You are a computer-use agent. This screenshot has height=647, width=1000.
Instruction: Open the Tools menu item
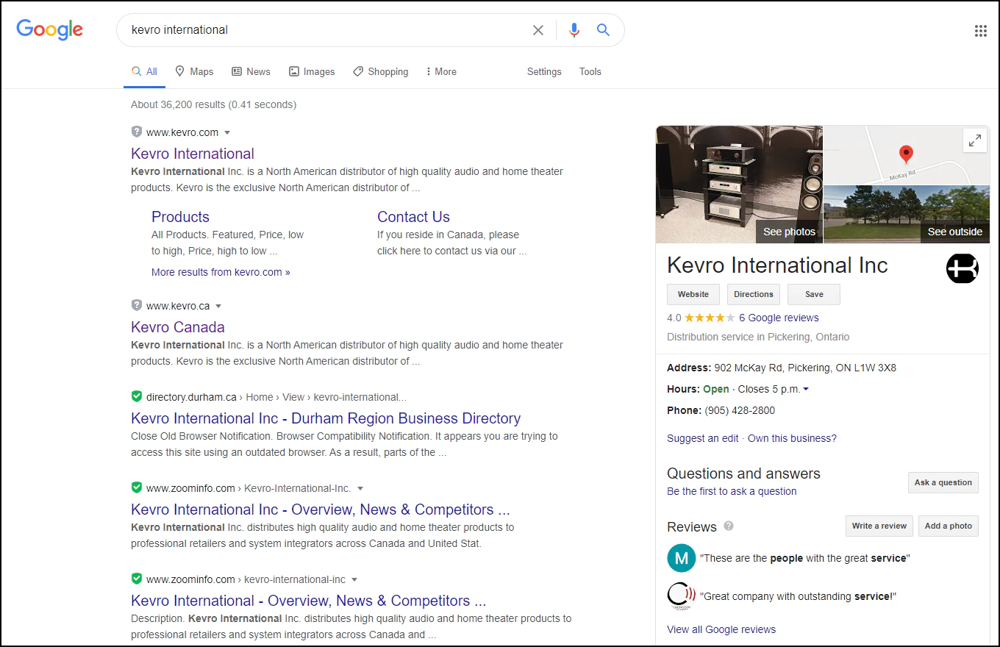click(590, 72)
